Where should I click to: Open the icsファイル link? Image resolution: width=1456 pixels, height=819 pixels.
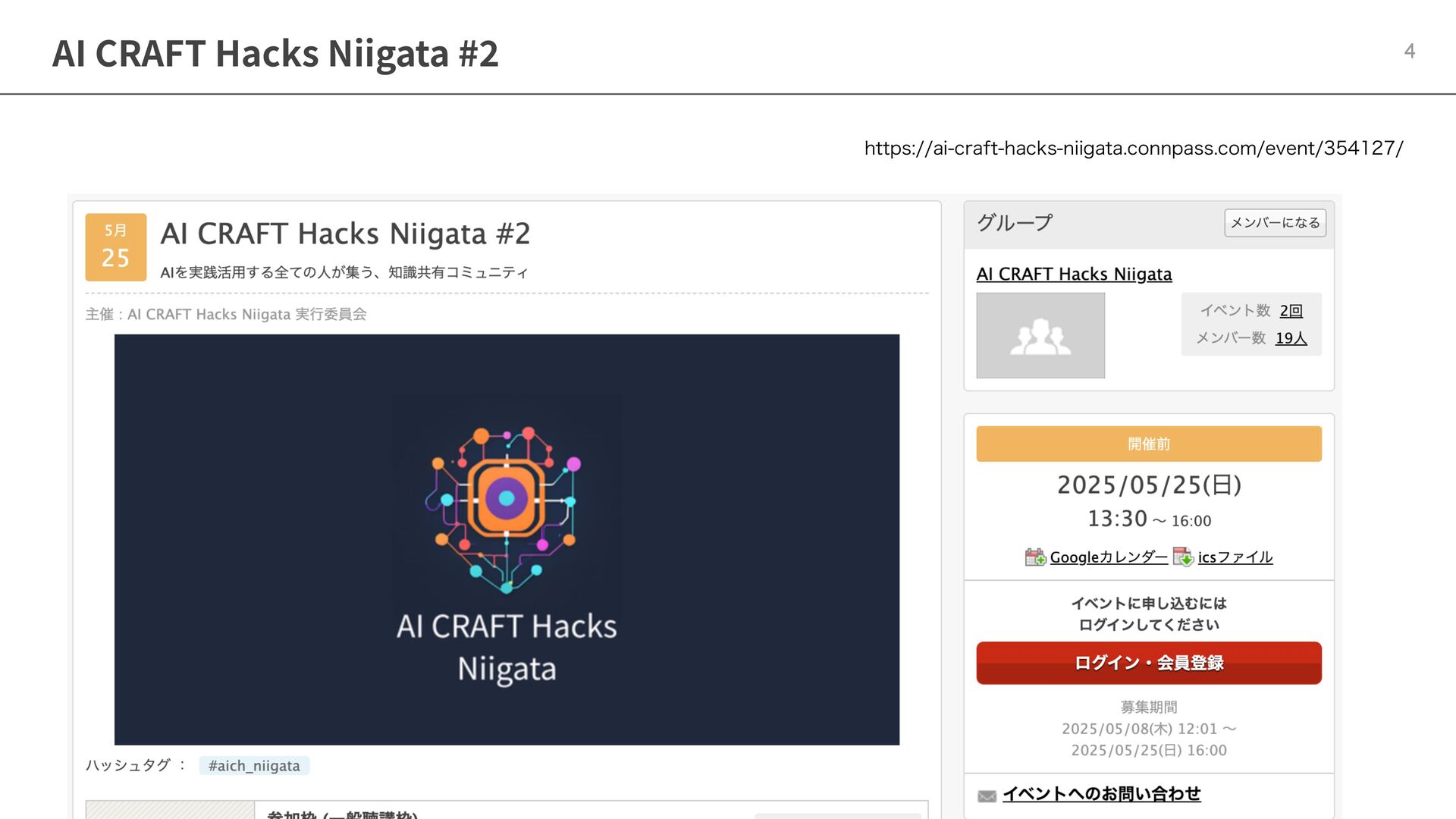click(x=1235, y=557)
